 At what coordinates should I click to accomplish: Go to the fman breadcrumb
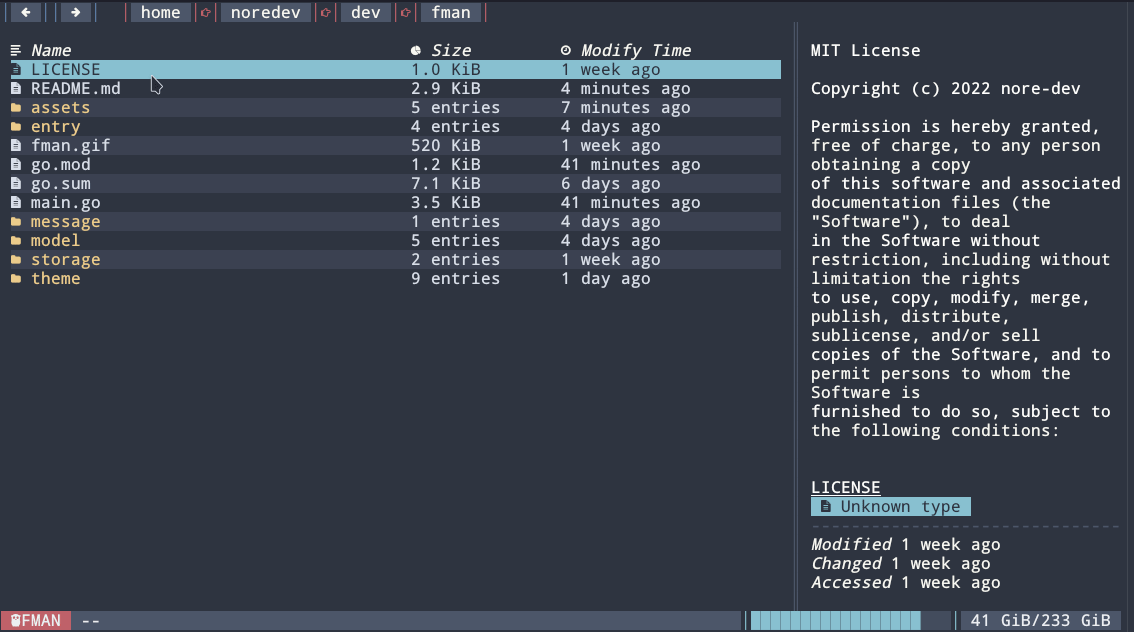451,12
